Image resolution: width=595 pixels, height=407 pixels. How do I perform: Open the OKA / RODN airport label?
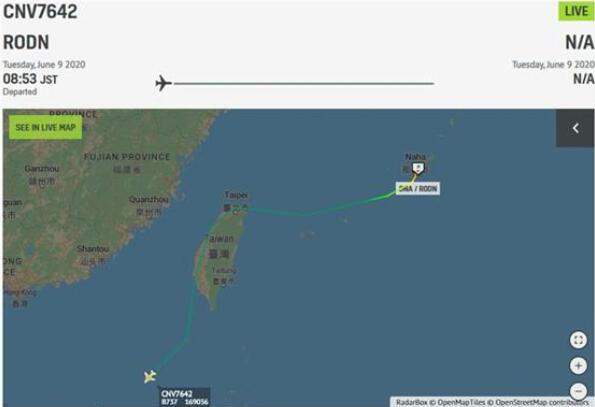[x=418, y=189]
